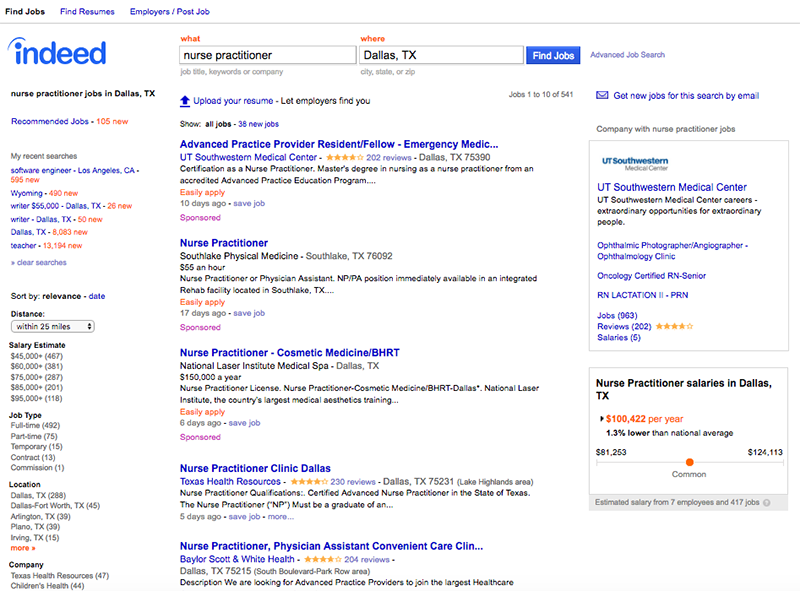Click the estimated salary help icon
Image resolution: width=800 pixels, height=591 pixels.
tap(766, 503)
